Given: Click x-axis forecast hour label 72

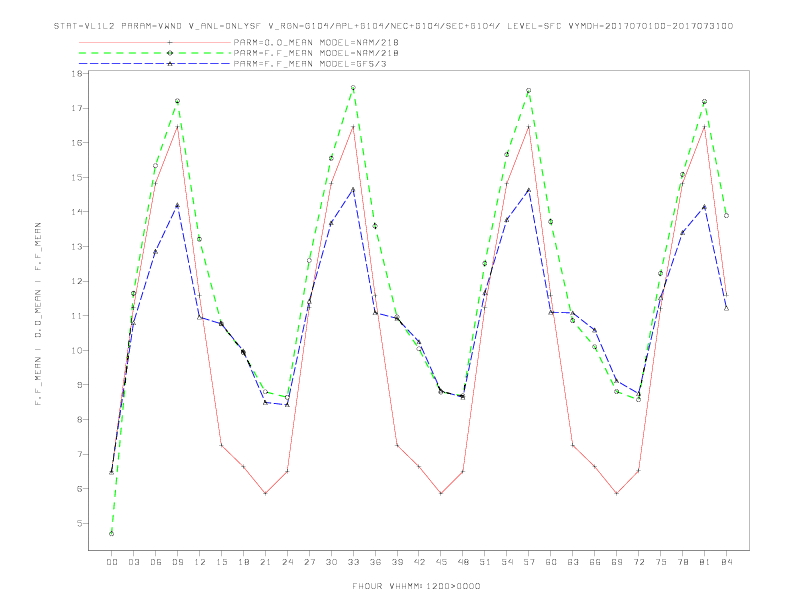Looking at the screenshot, I should coord(638,562).
